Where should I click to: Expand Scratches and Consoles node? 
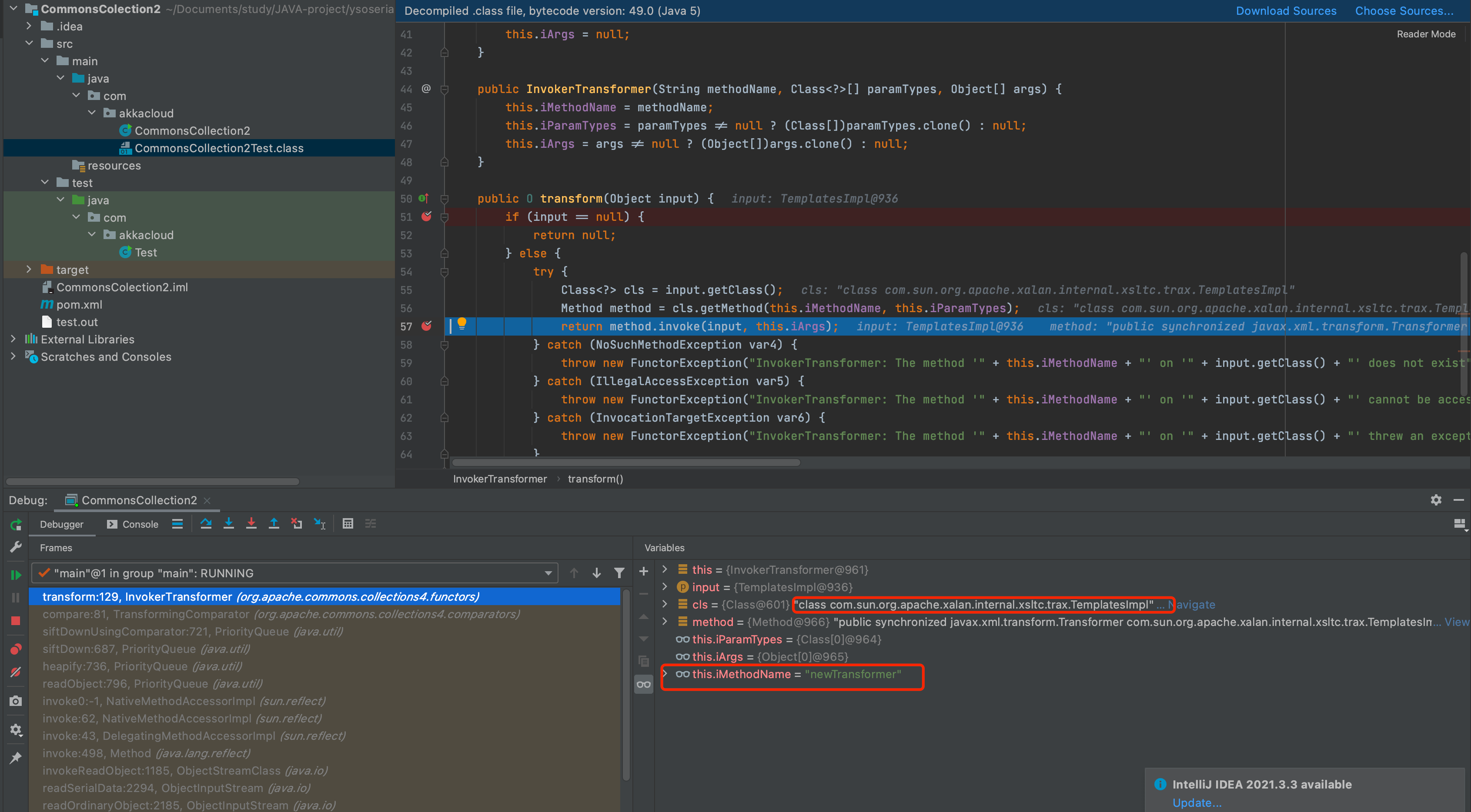point(14,356)
